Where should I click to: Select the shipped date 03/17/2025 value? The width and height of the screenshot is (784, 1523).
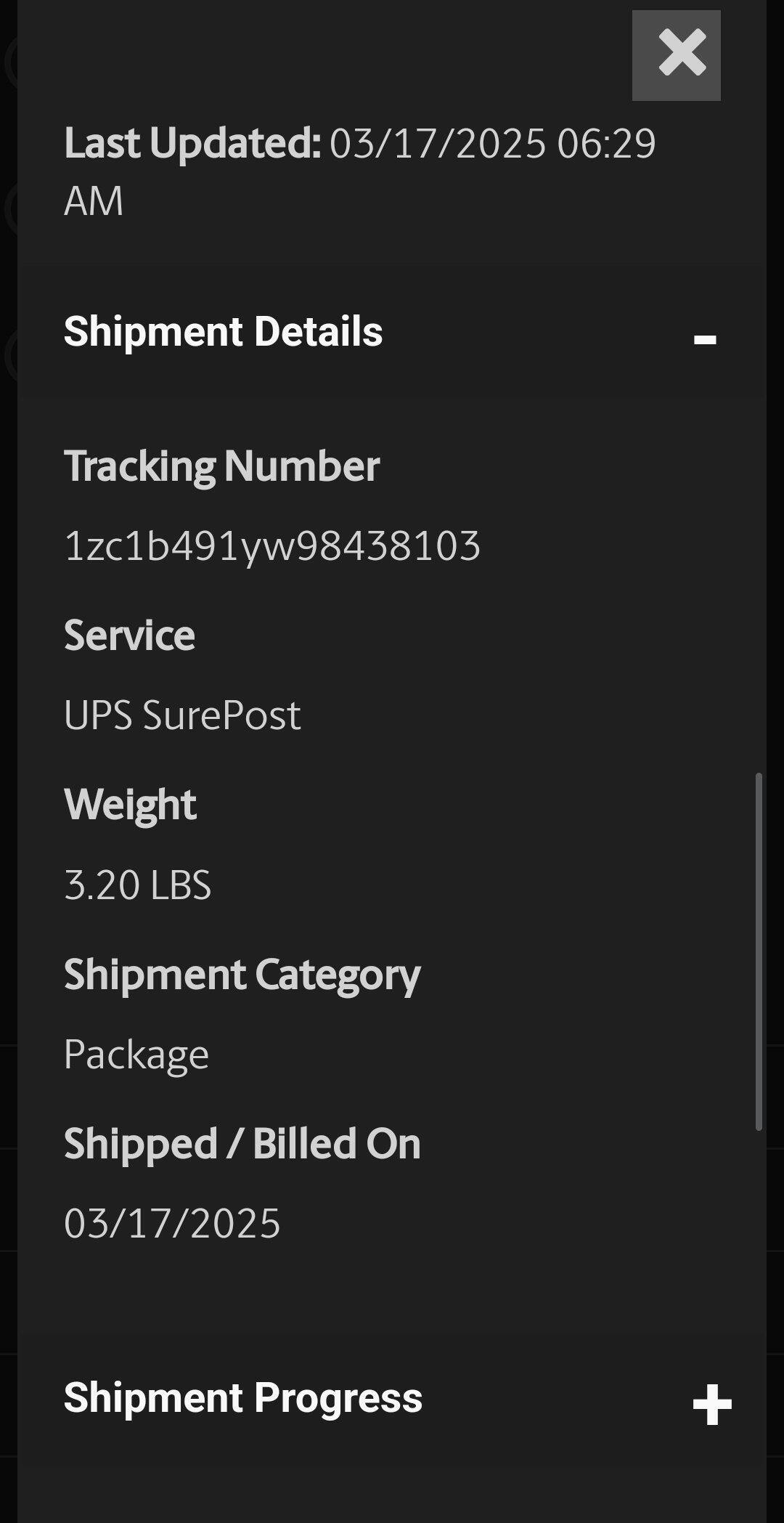(172, 1223)
